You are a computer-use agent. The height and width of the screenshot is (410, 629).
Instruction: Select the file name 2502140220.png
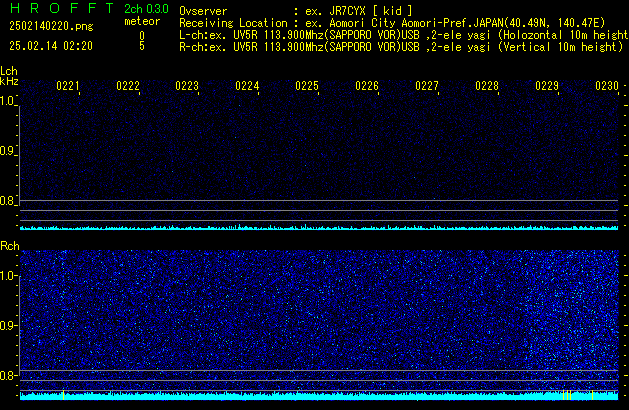(x=51, y=26)
